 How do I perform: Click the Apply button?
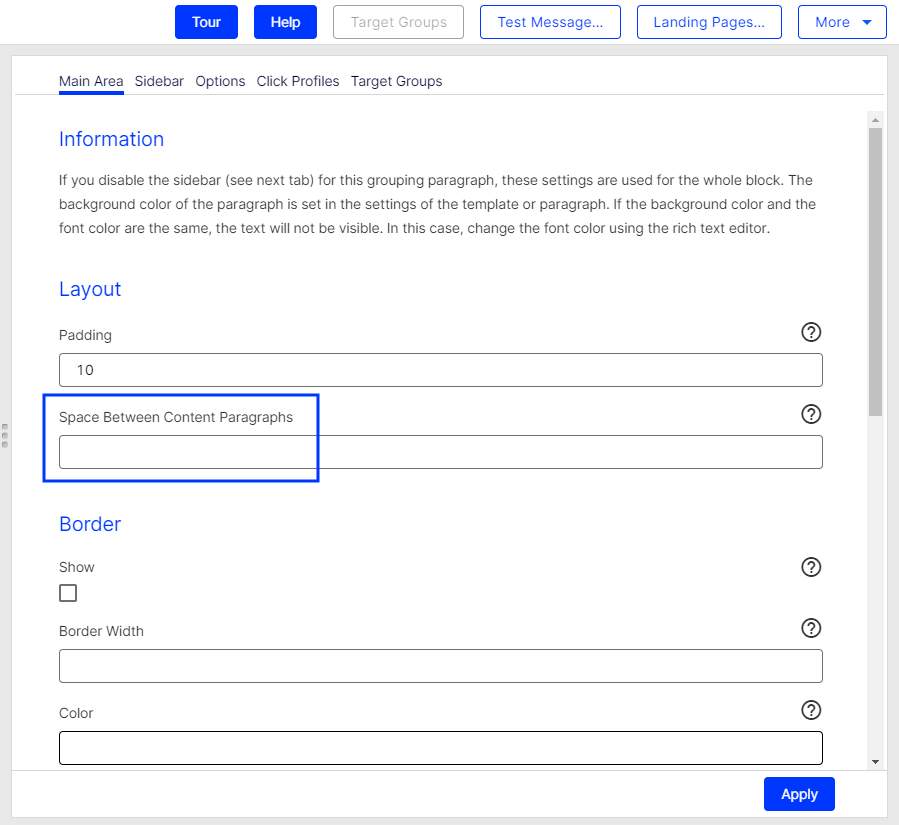[798, 793]
